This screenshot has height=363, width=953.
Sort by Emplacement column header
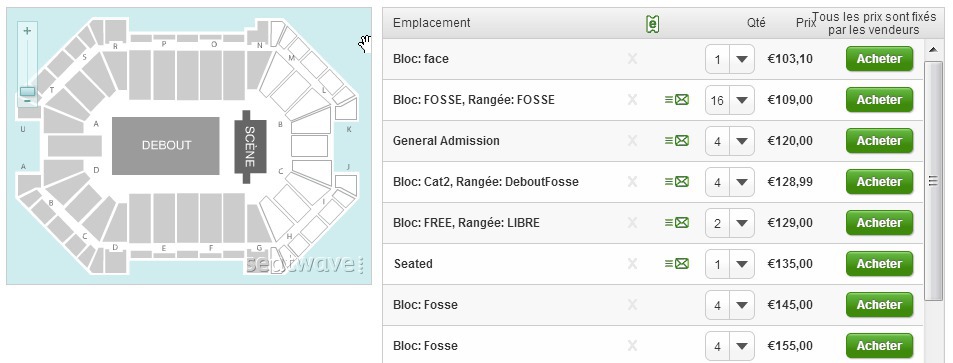[x=432, y=22]
